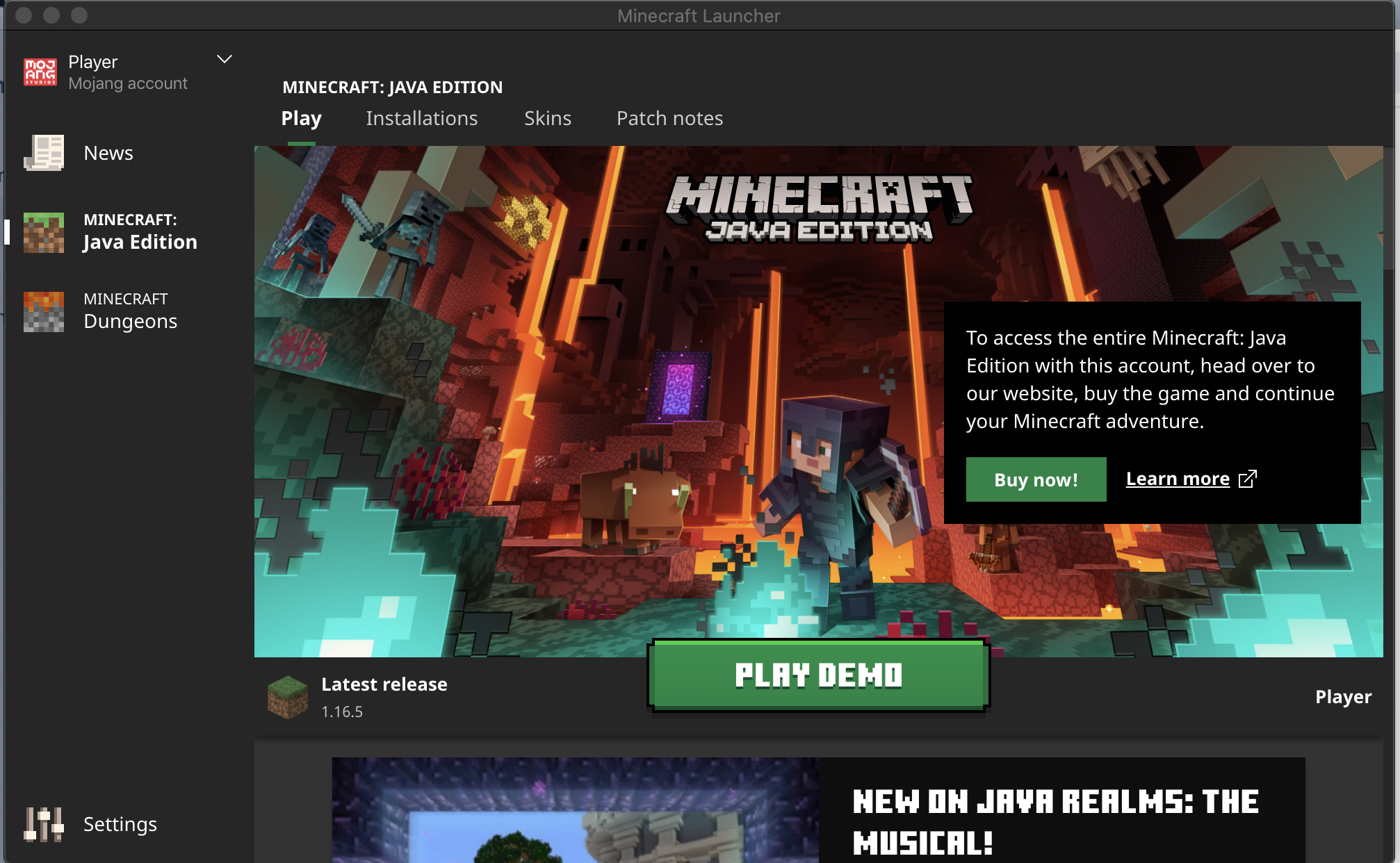Image resolution: width=1400 pixels, height=863 pixels.
Task: Expand the Player account dropdown chevron
Action: pyautogui.click(x=224, y=60)
